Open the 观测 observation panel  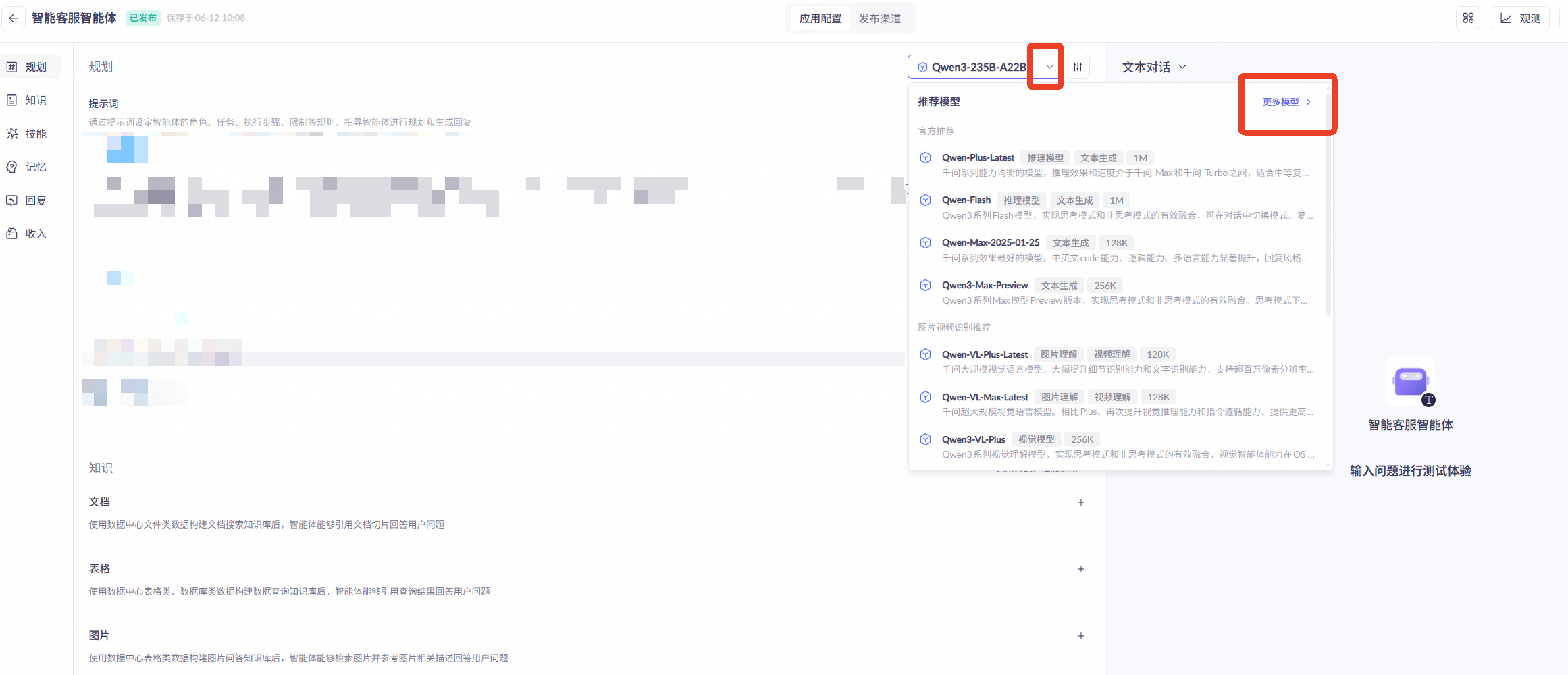[1520, 18]
